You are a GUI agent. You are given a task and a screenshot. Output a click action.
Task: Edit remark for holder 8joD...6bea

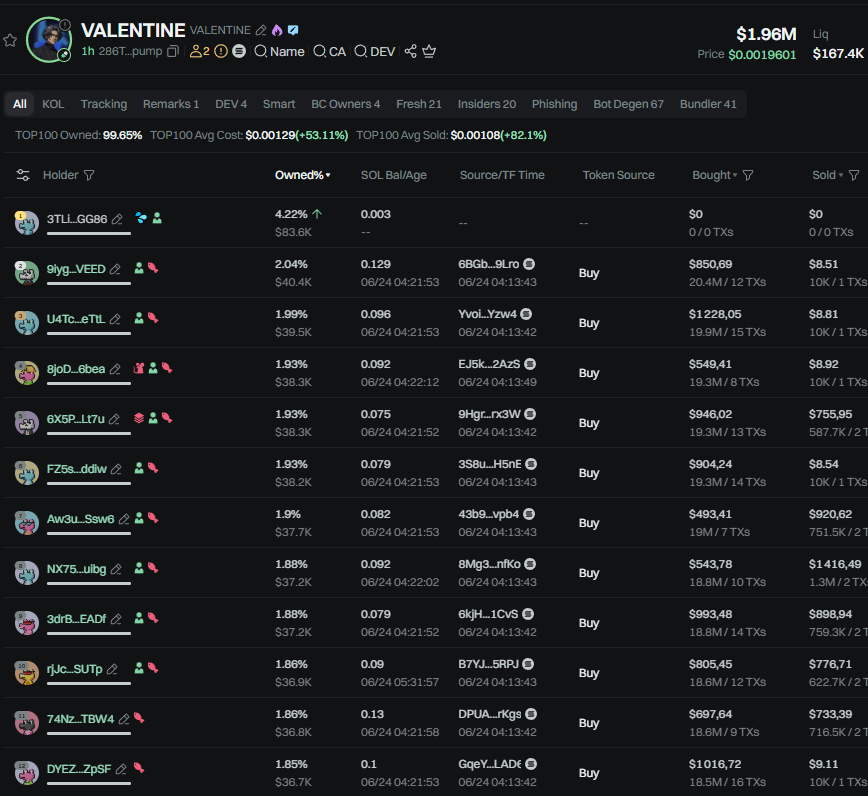pos(115,369)
